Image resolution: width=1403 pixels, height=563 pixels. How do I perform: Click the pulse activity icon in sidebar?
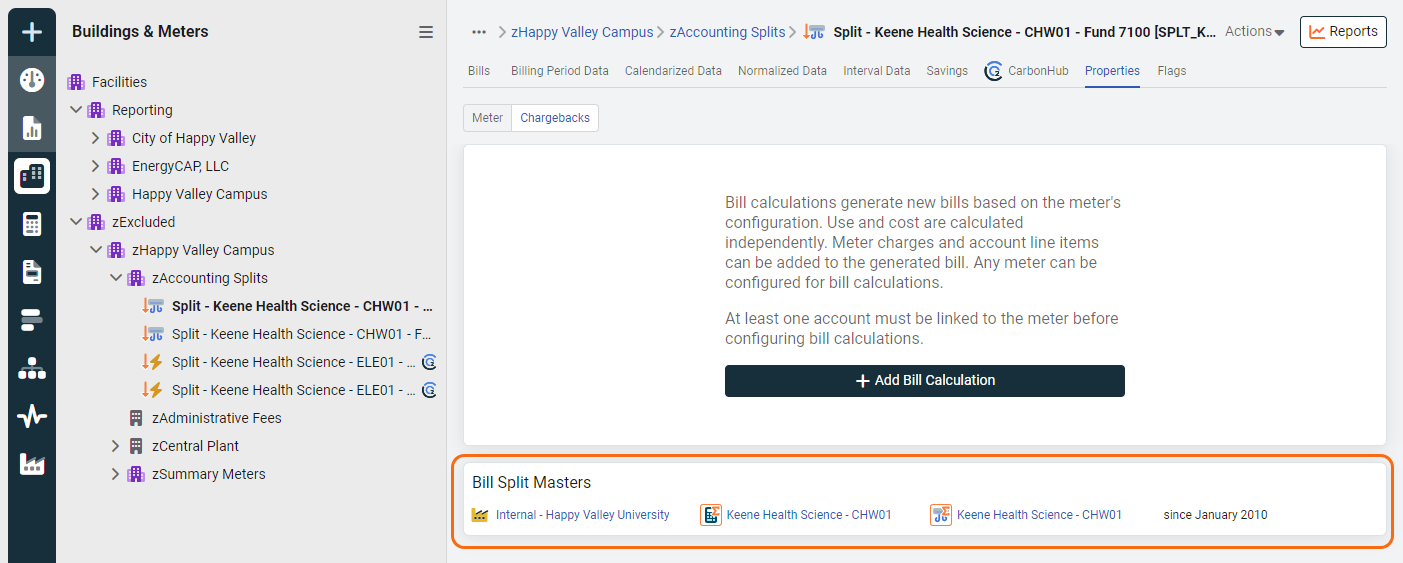pyautogui.click(x=32, y=417)
